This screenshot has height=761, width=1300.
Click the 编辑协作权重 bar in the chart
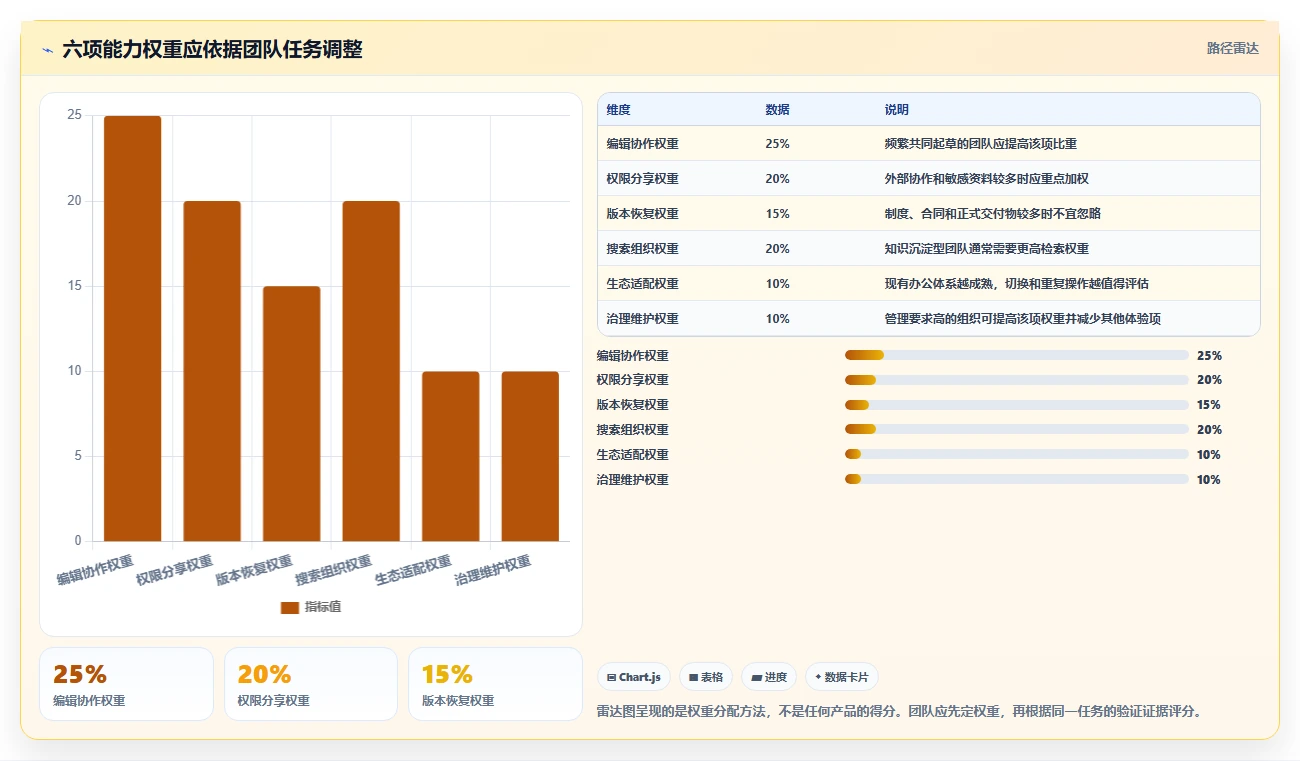pyautogui.click(x=133, y=328)
